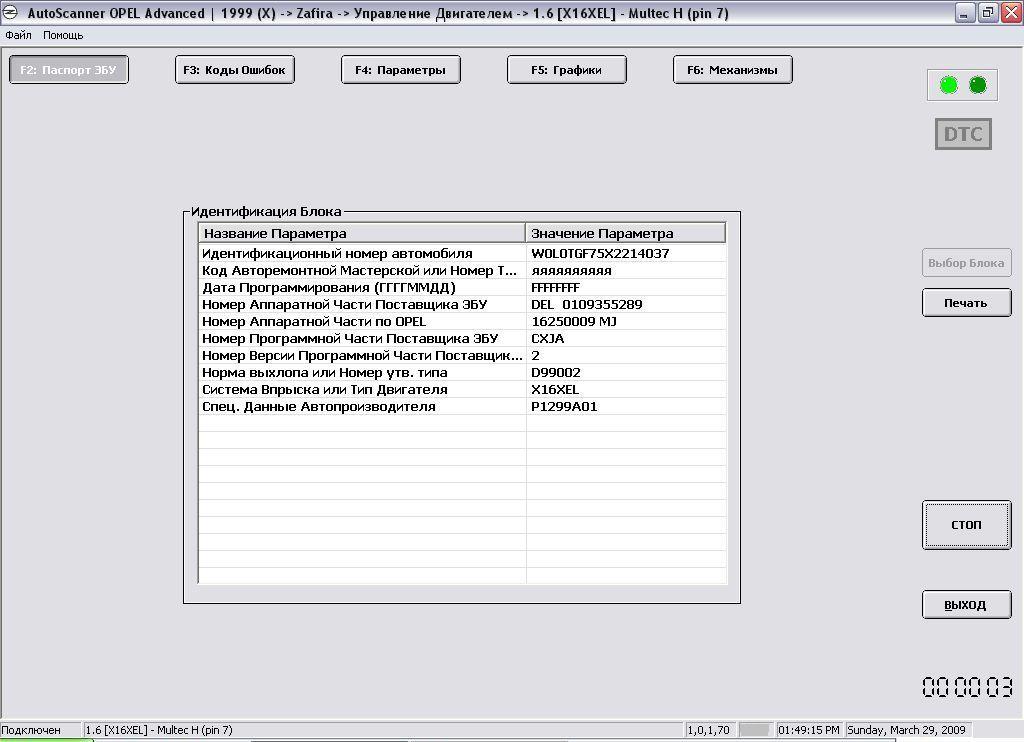Click the Название Параметра column header
The image size is (1024, 742).
tap(362, 233)
